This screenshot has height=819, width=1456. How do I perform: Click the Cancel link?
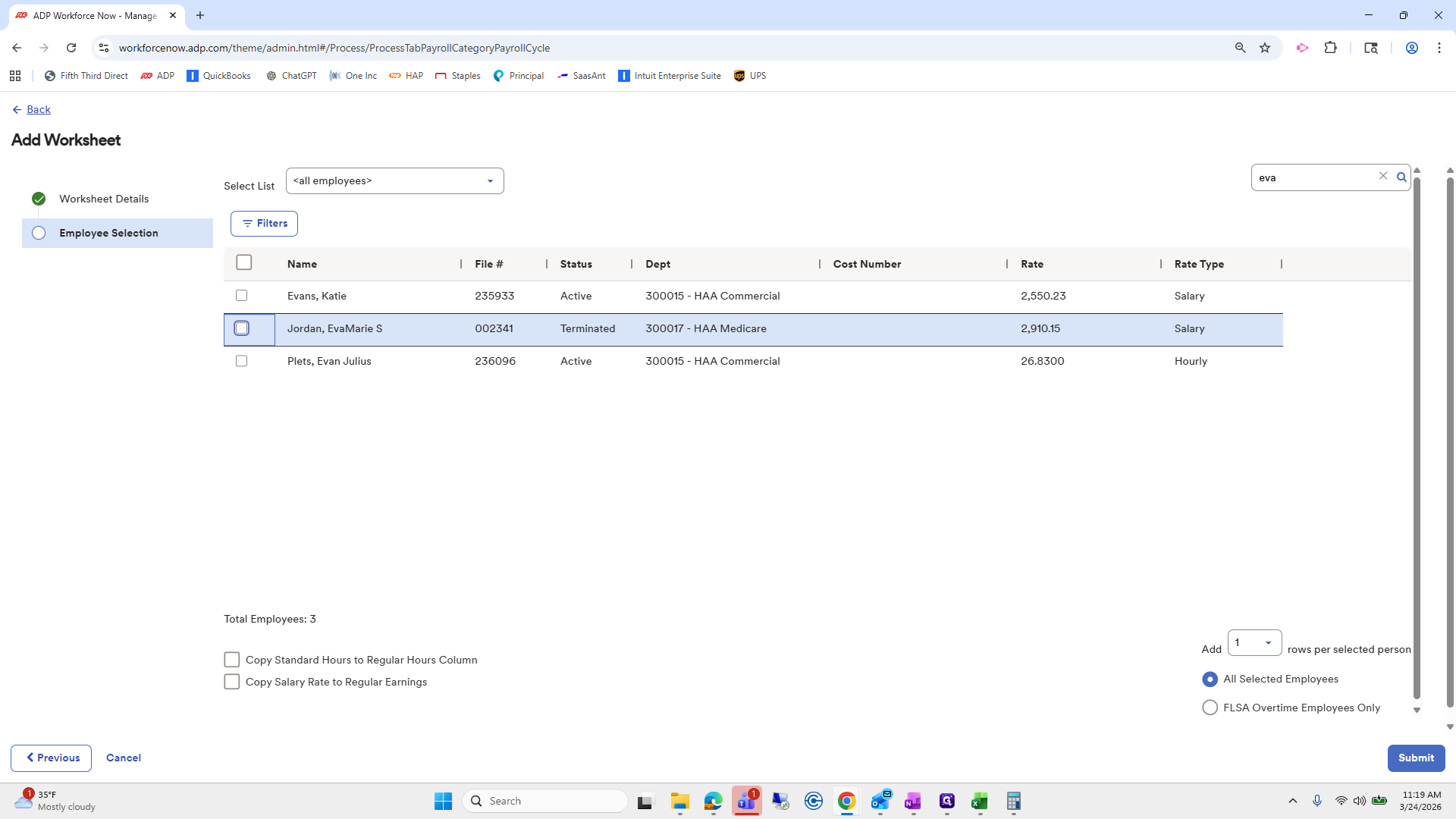[x=124, y=758]
